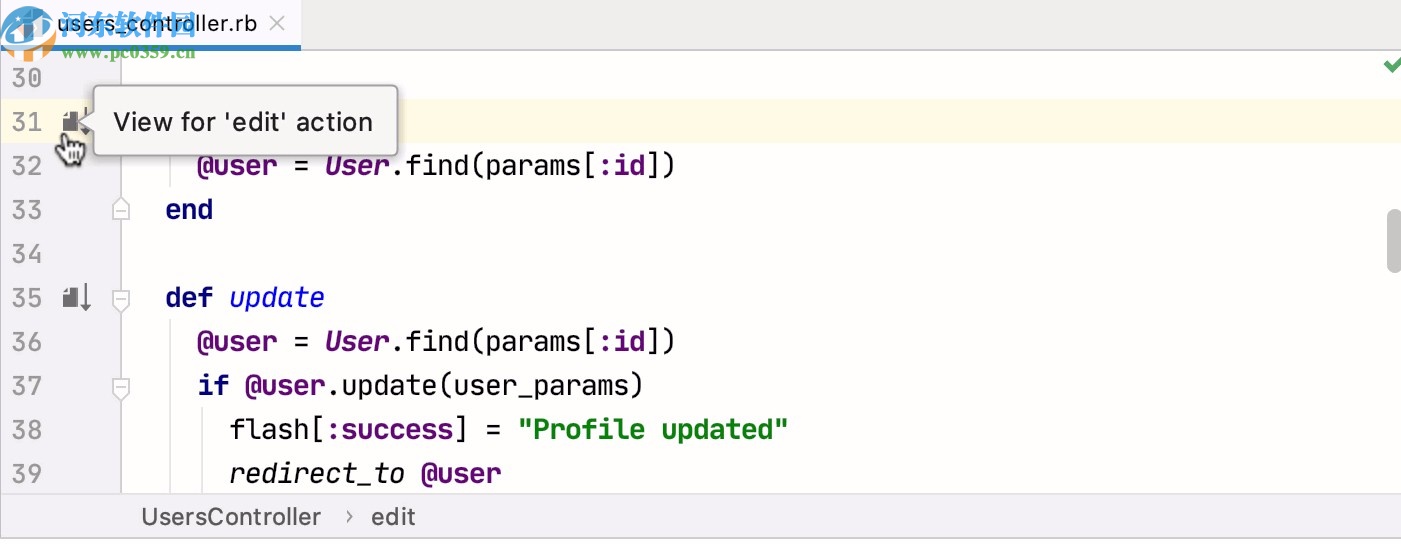Click the 'flash' identifier on line 38
Viewport: 1401px width, 544px height.
[x=269, y=430]
